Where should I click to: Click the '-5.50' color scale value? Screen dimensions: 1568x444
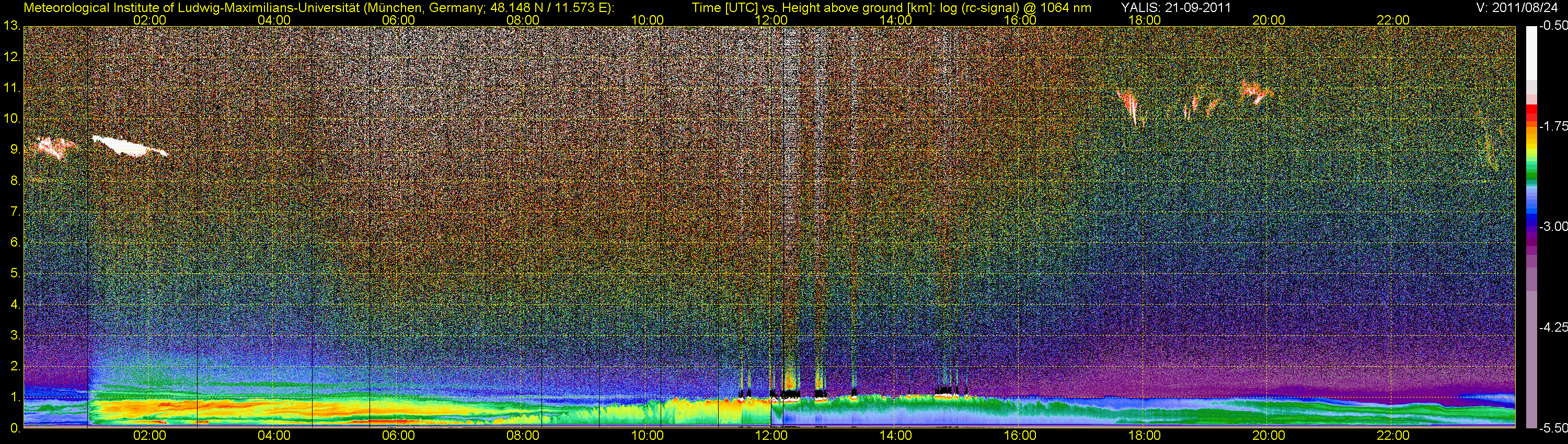1553,428
